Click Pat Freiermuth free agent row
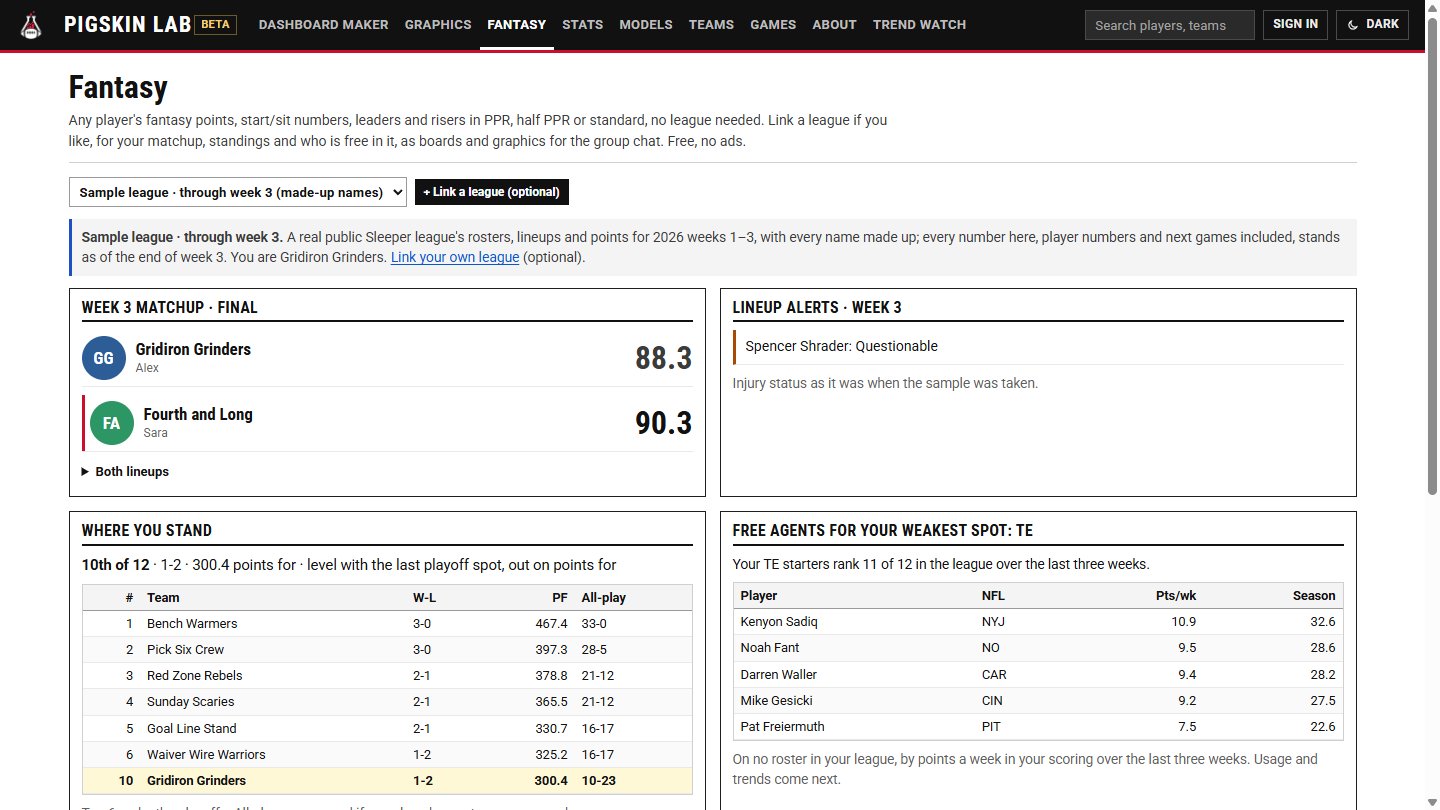The height and width of the screenshot is (810, 1440). tap(1038, 727)
